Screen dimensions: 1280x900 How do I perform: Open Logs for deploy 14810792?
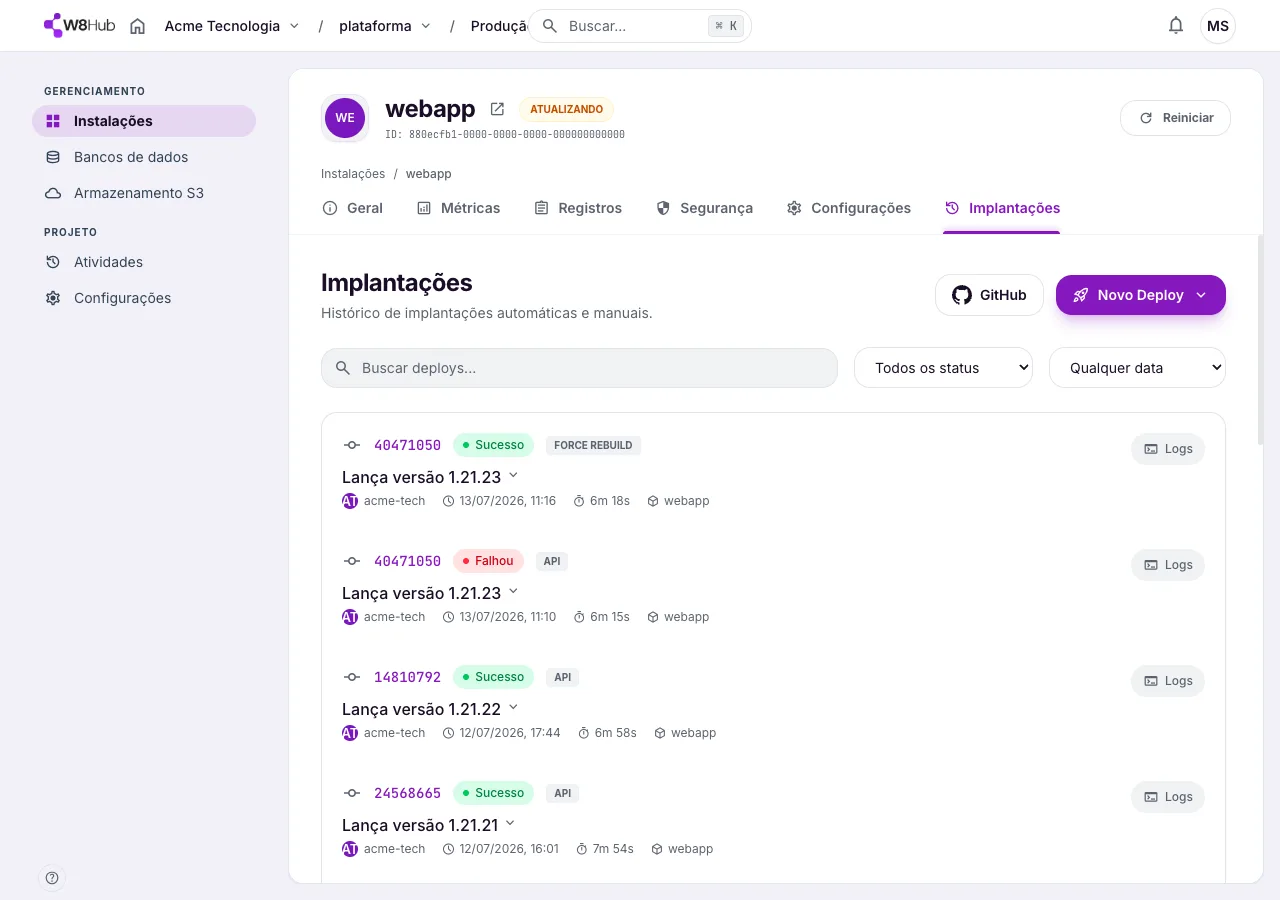click(x=1168, y=681)
